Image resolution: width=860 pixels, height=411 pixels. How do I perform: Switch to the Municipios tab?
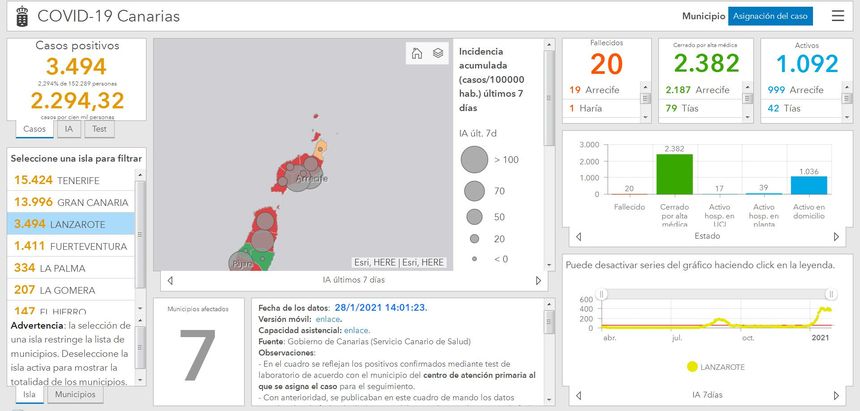click(x=75, y=394)
